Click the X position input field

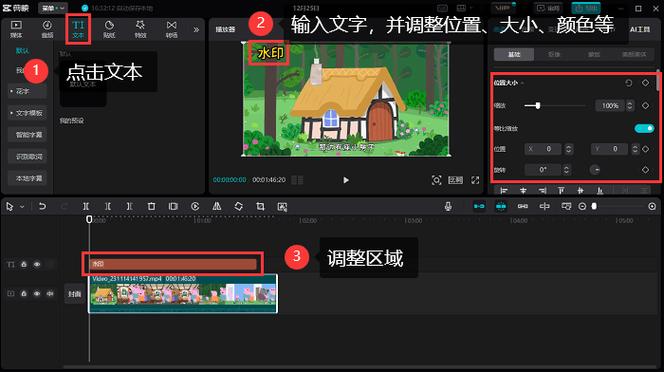(x=544, y=149)
